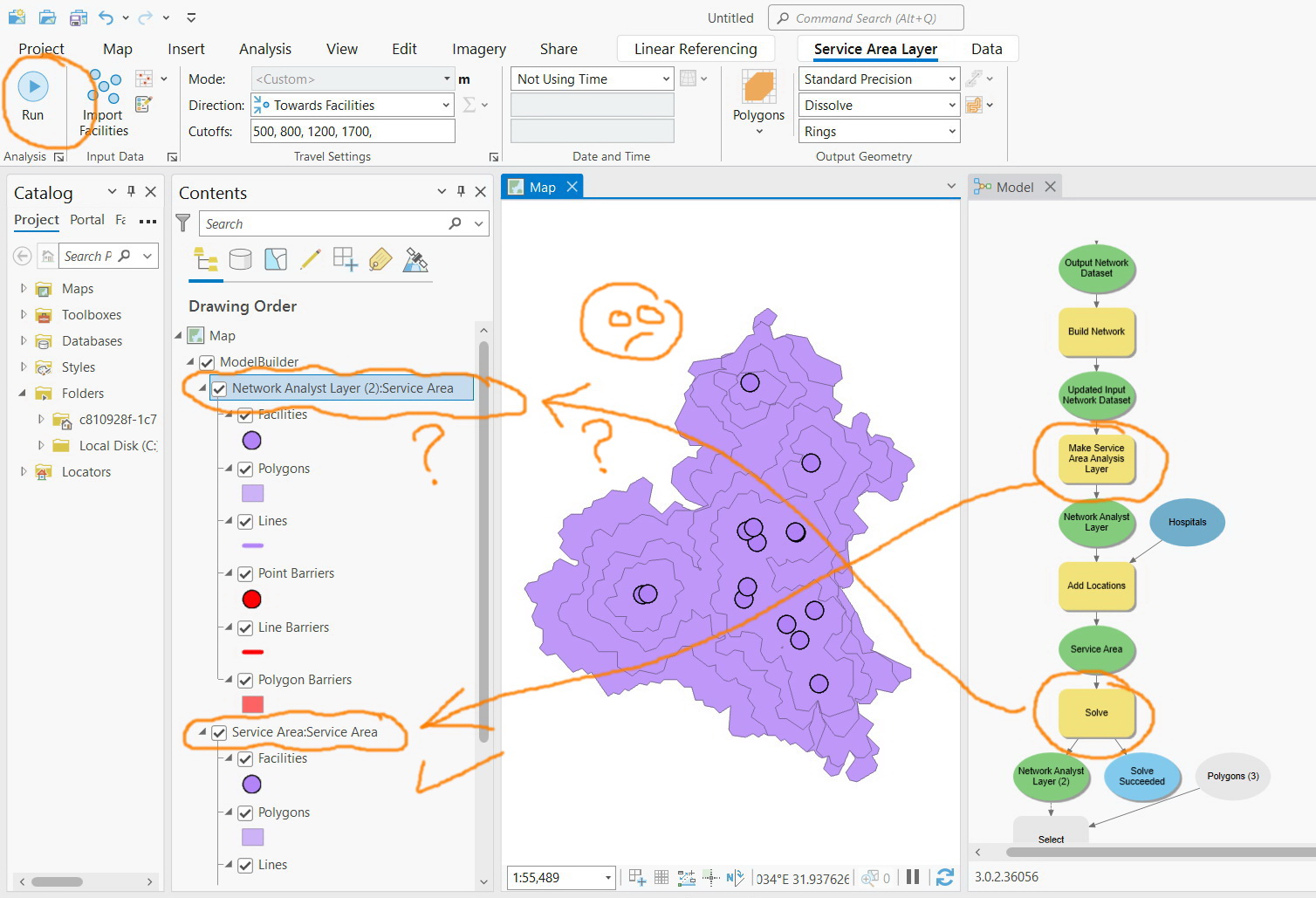Open the Contents filter funnel icon
The image size is (1316, 898).
pos(183,223)
